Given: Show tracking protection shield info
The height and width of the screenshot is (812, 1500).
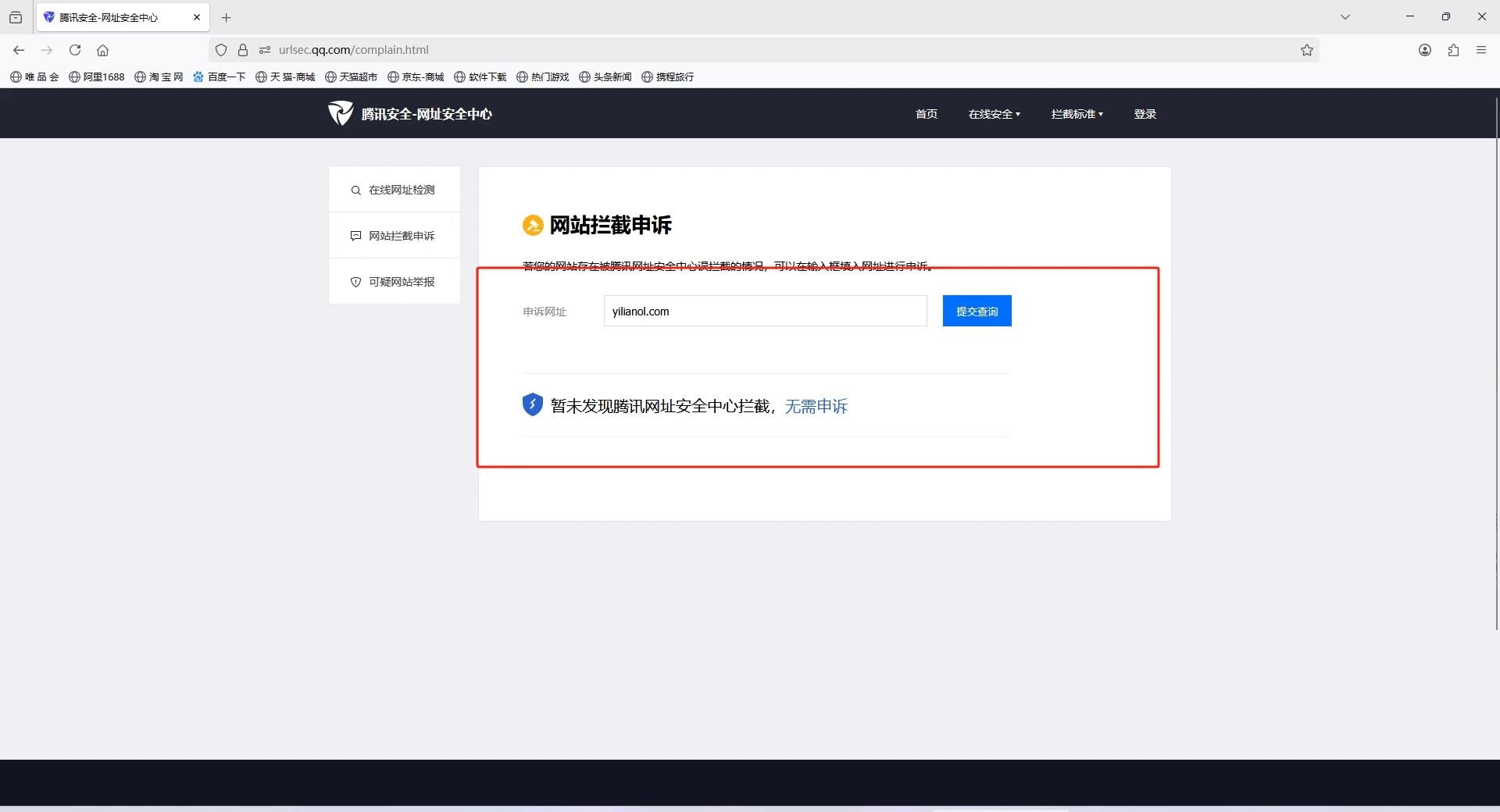Looking at the screenshot, I should 221,50.
